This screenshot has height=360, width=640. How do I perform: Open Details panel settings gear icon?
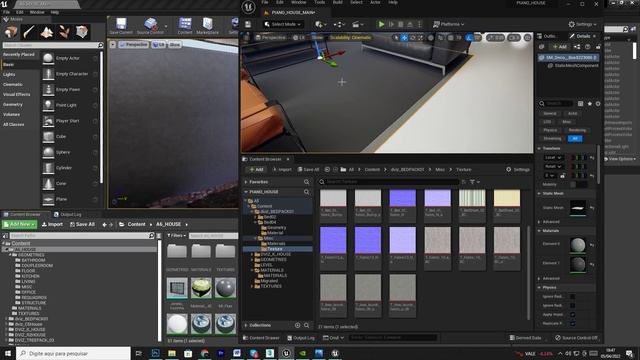pos(598,104)
